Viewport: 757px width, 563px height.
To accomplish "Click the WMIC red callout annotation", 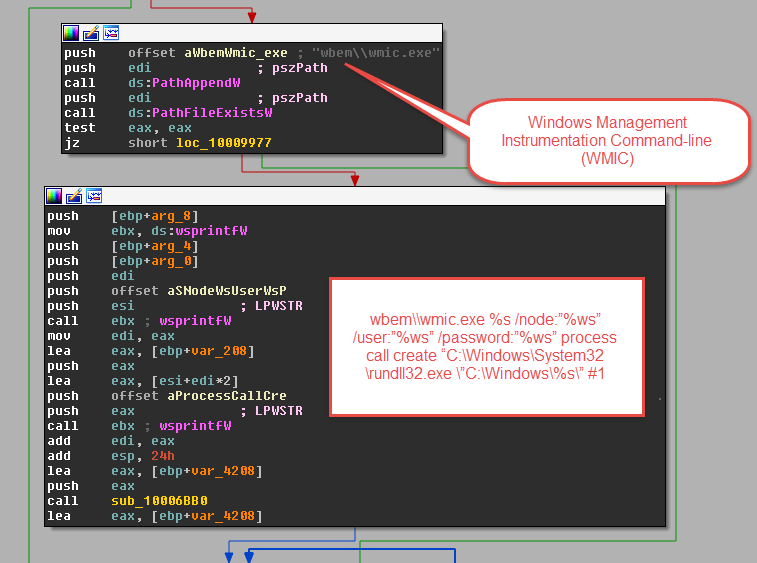I will [x=606, y=141].
